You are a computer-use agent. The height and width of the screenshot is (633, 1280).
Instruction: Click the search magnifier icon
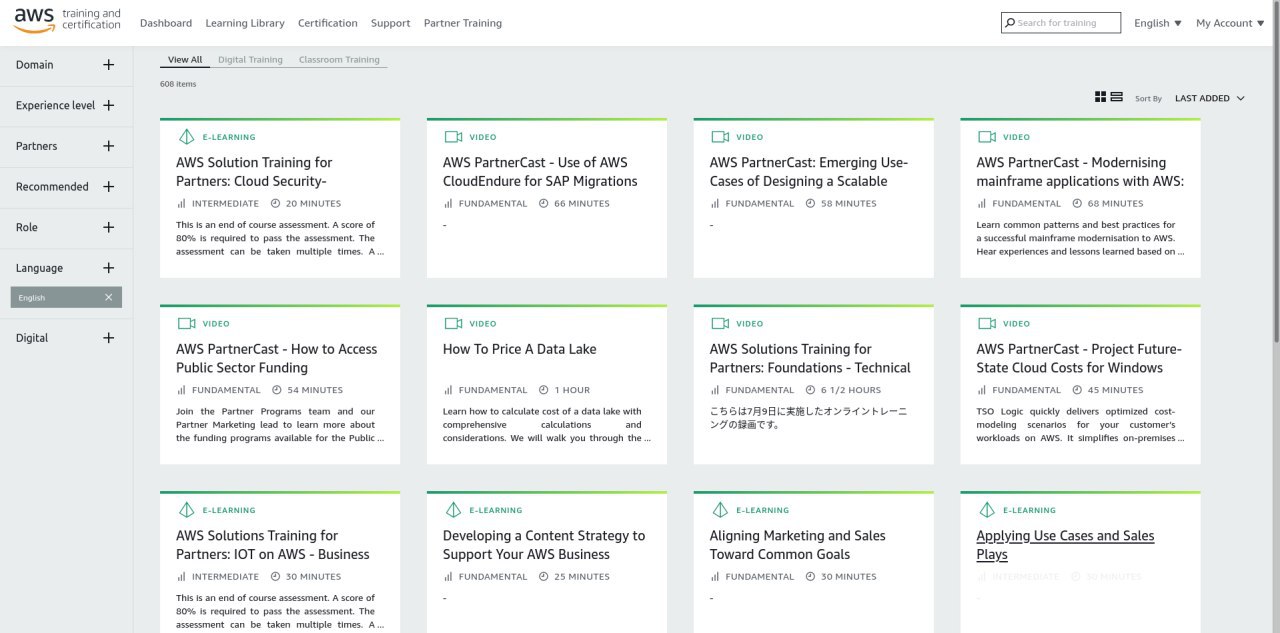click(1010, 23)
